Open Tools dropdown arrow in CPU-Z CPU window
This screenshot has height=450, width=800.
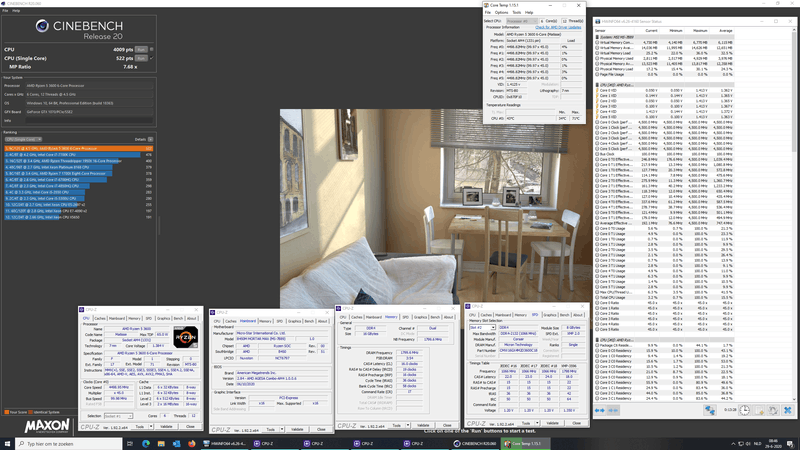(x=151, y=427)
